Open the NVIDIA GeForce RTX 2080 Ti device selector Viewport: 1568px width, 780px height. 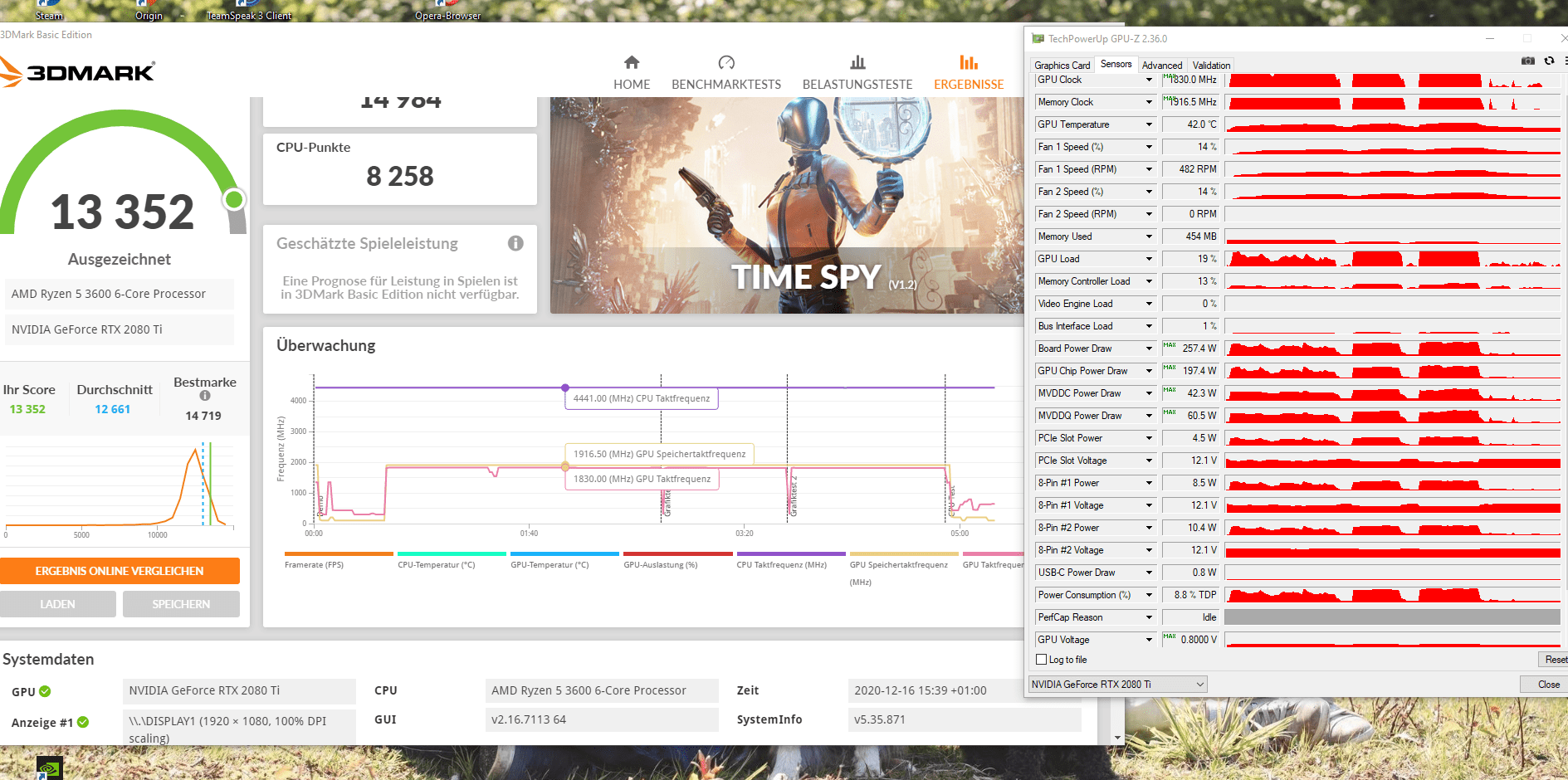(x=1117, y=685)
